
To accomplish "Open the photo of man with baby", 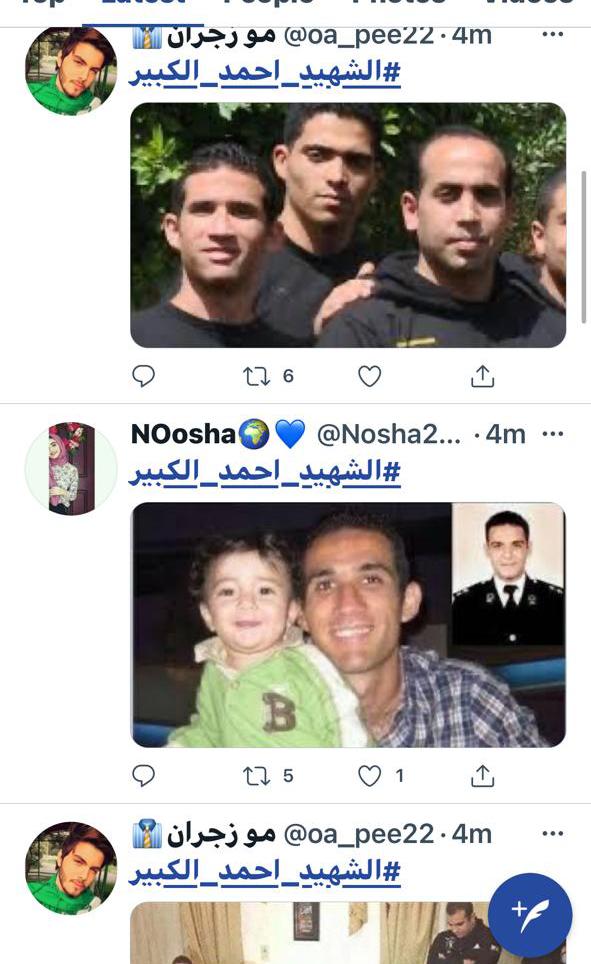I will 348,625.
